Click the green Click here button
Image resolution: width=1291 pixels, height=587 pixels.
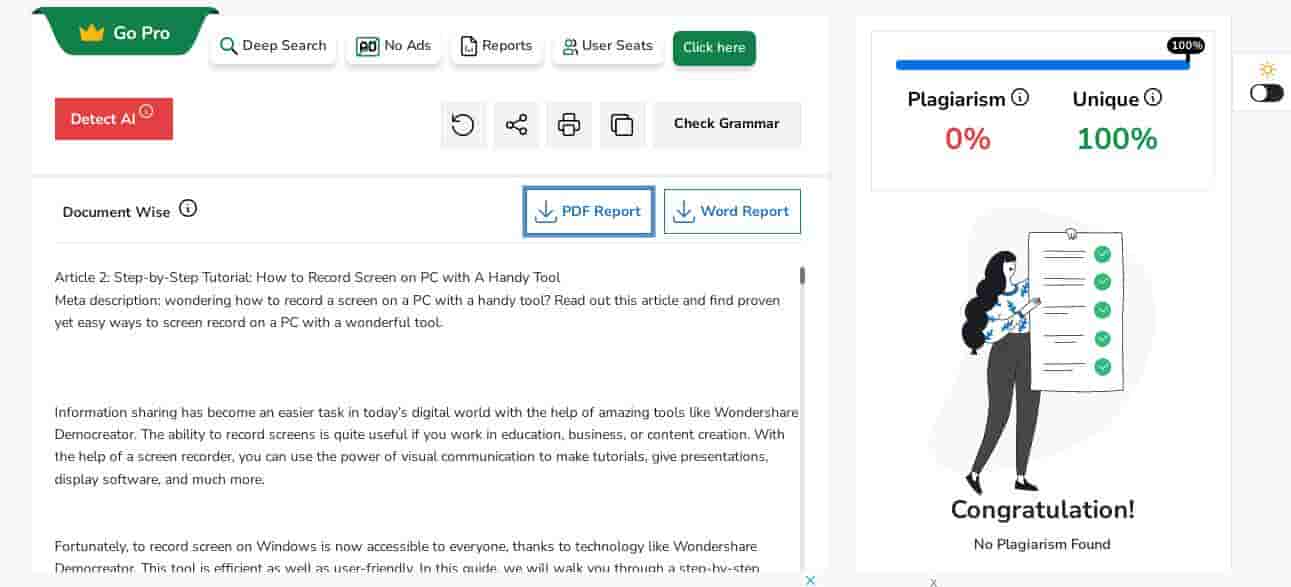pos(714,48)
